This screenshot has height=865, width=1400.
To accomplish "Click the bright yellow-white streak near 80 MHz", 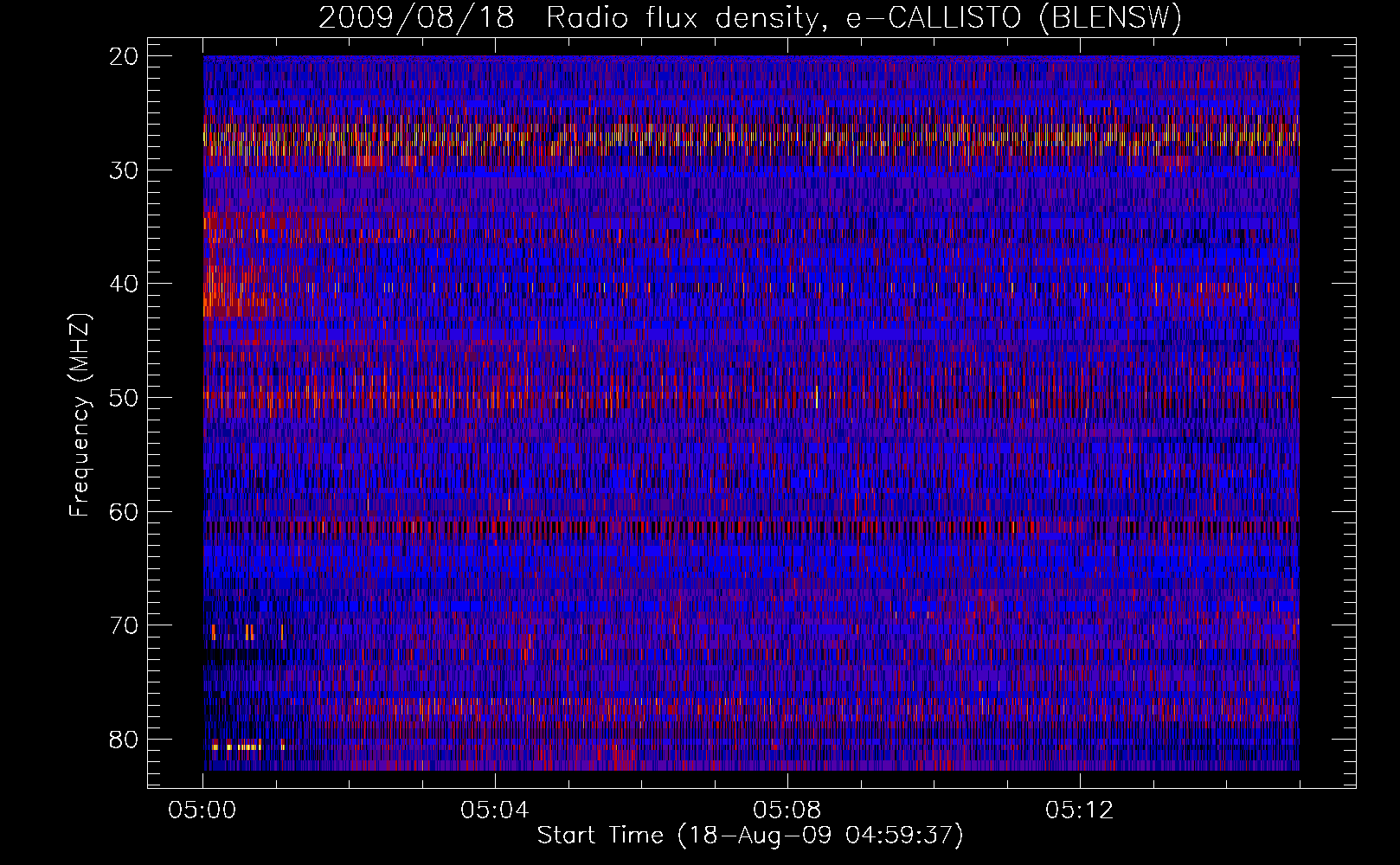I will click(x=237, y=746).
